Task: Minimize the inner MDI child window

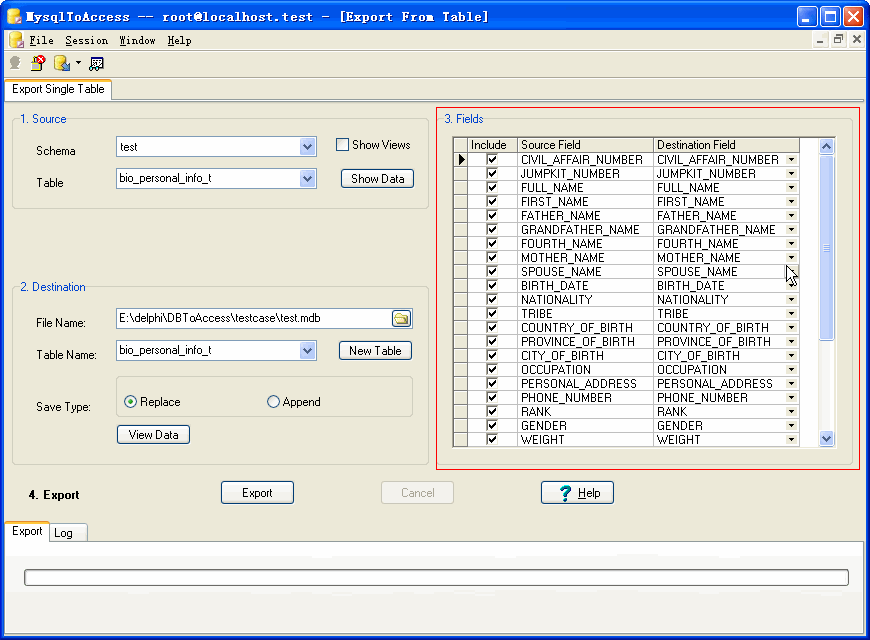Action: [820, 39]
